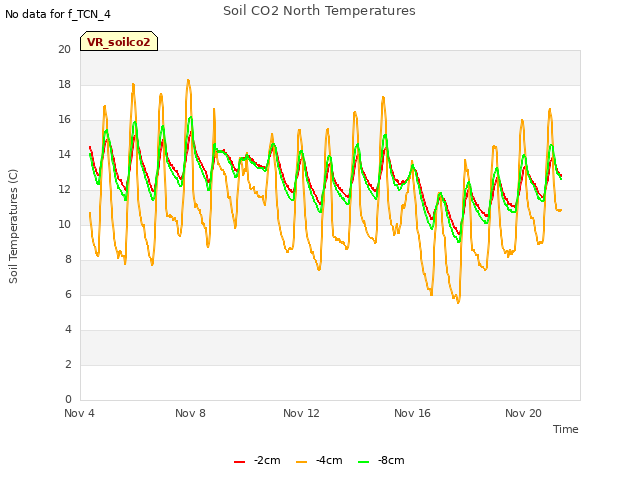Toggle the -4cm legend entry

(319, 460)
